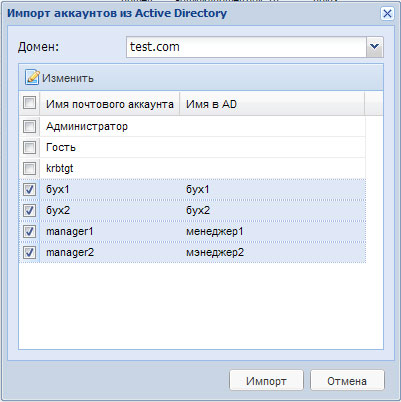Select бух1 in the mail account column
401x402 pixels.
(58, 189)
